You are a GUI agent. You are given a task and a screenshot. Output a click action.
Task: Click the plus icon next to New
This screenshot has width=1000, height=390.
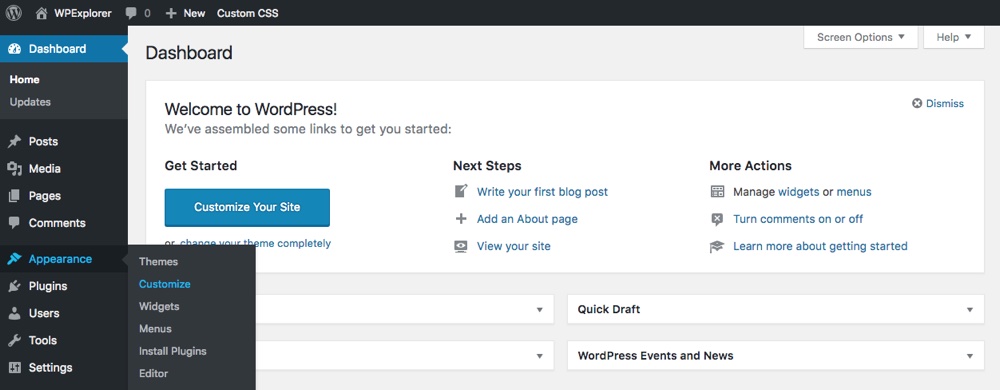click(171, 13)
